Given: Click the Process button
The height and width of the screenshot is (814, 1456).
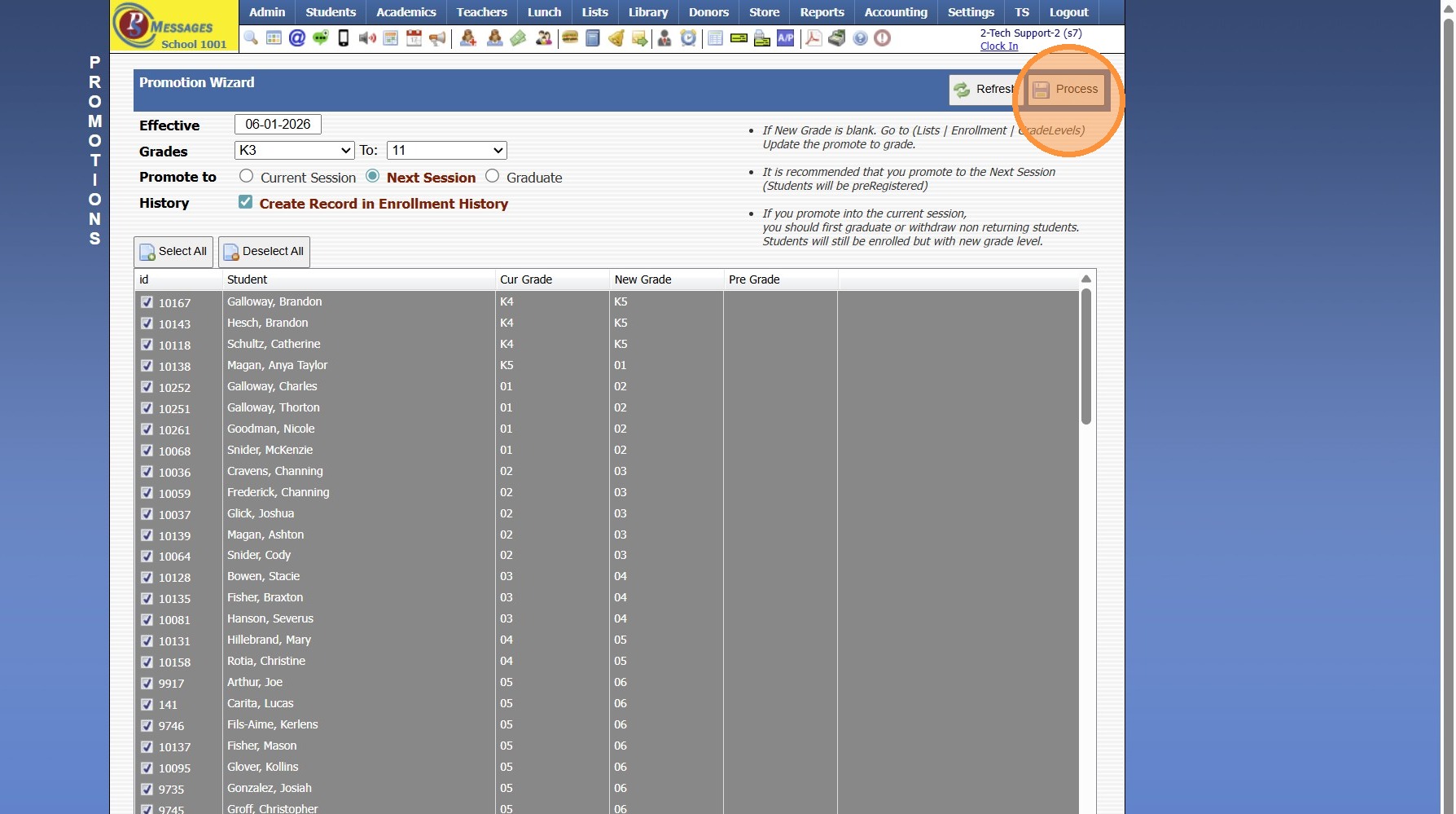Looking at the screenshot, I should 1066,90.
